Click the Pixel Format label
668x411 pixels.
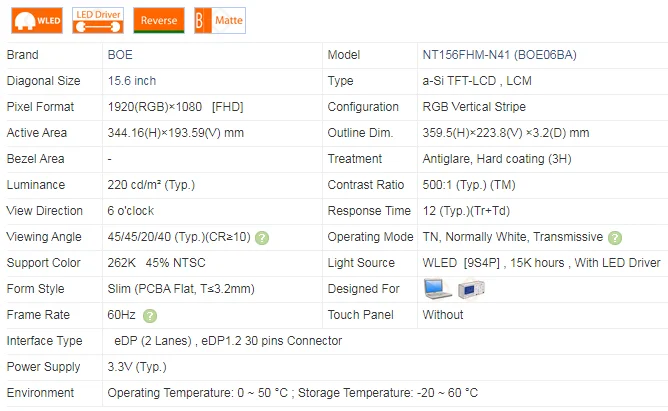40,107
